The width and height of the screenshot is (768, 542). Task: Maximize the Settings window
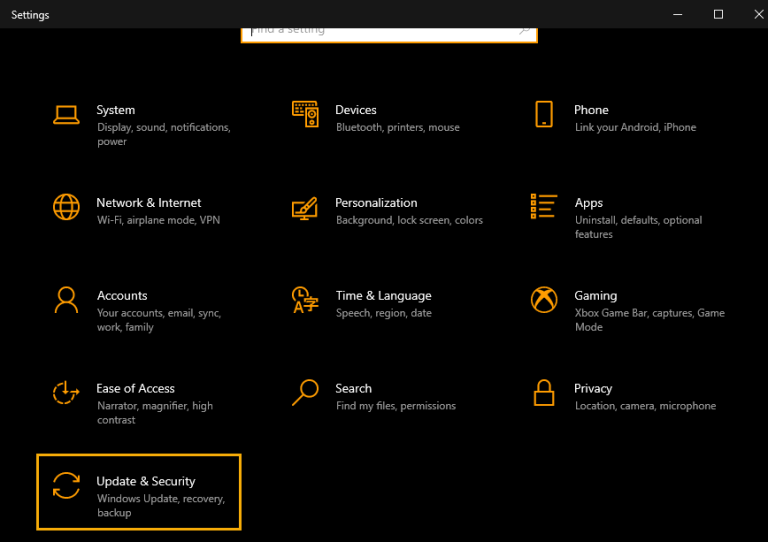tap(718, 14)
